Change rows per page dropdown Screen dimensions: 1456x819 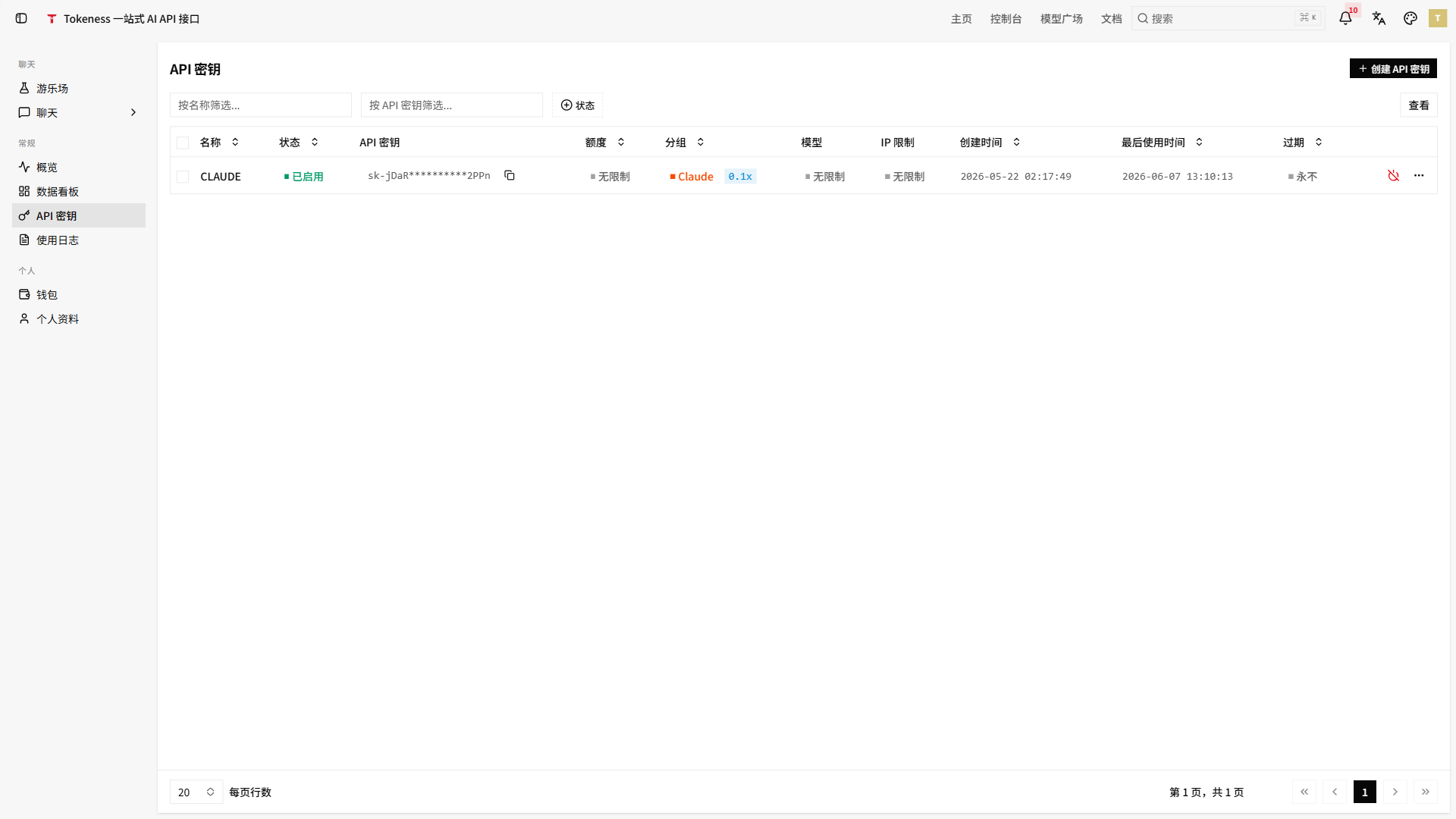pyautogui.click(x=196, y=792)
